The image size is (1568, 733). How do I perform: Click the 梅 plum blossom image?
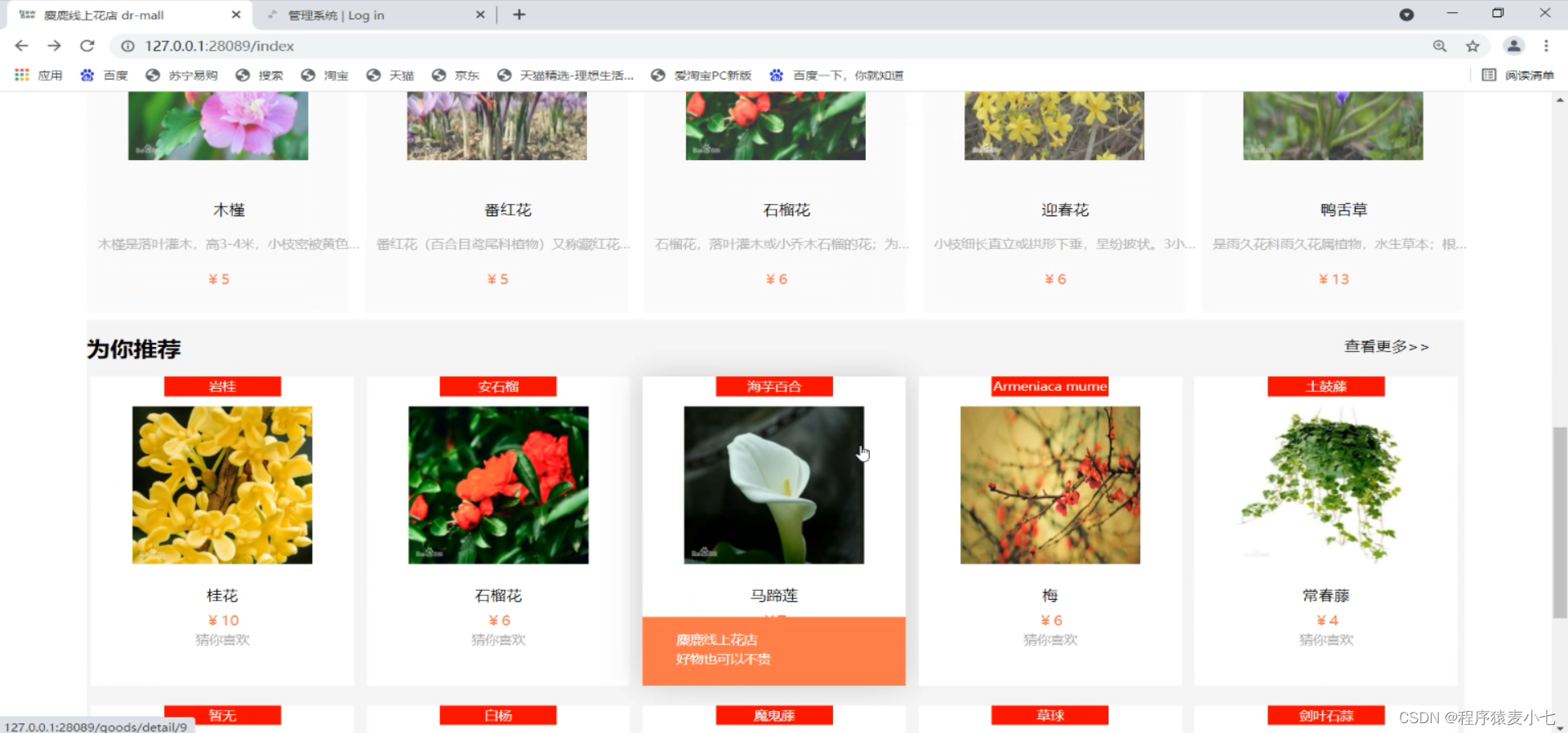pos(1050,485)
